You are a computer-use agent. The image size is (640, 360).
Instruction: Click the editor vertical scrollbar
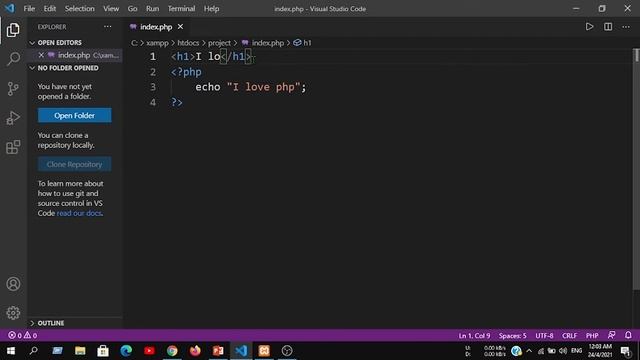(x=636, y=169)
